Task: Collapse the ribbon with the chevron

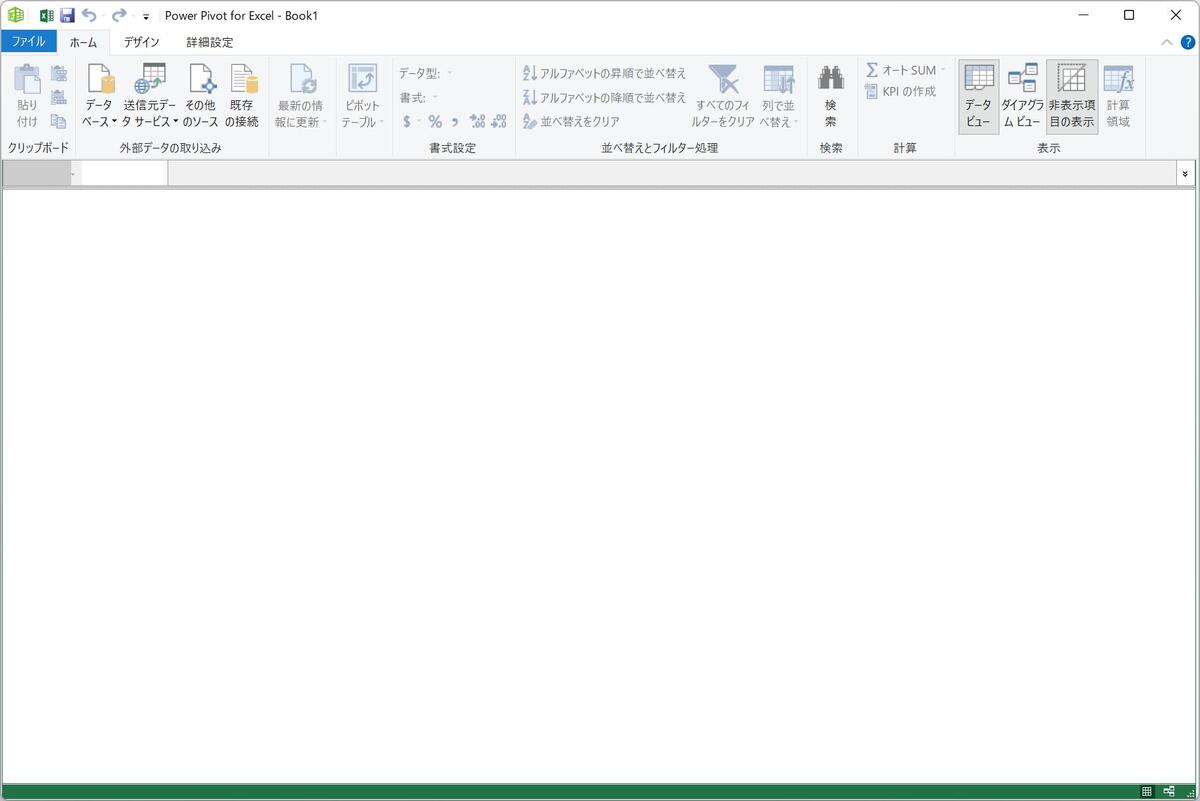Action: pos(1167,42)
